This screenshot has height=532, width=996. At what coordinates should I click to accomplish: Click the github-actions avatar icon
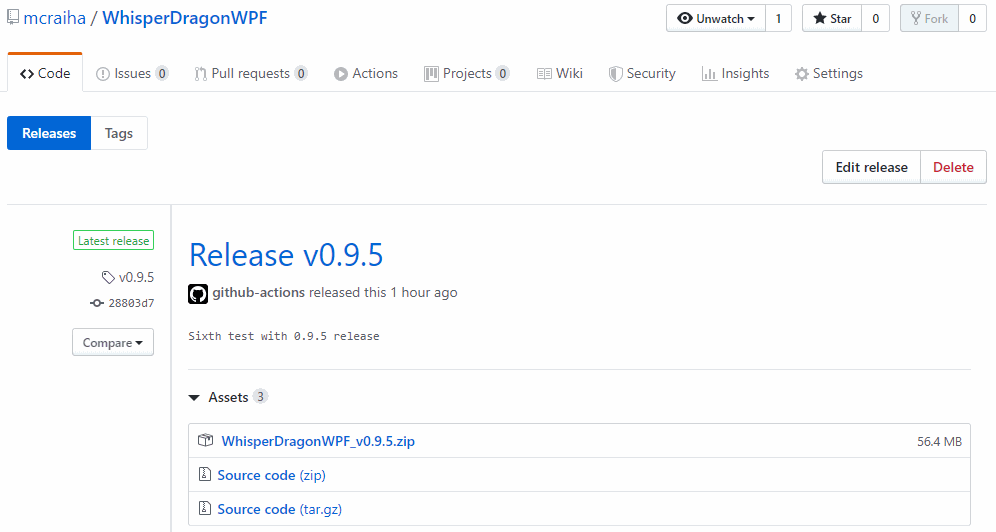198,293
